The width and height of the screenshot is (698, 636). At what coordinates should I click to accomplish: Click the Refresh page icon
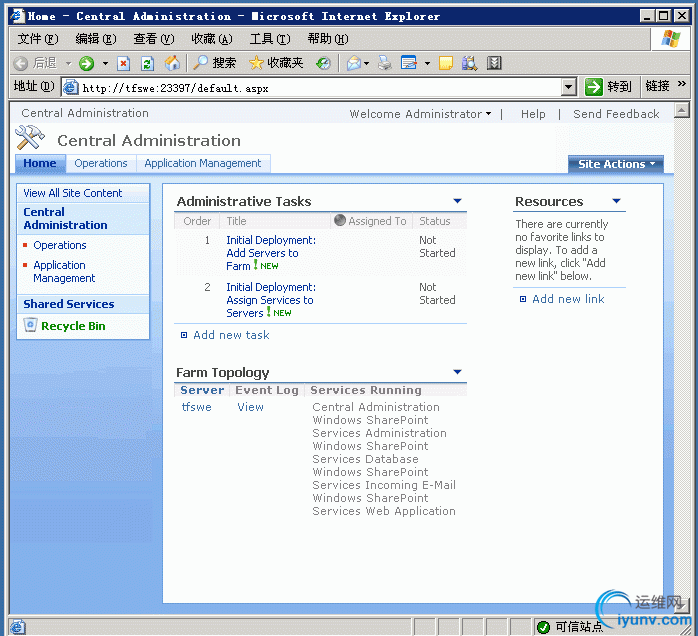[147, 63]
